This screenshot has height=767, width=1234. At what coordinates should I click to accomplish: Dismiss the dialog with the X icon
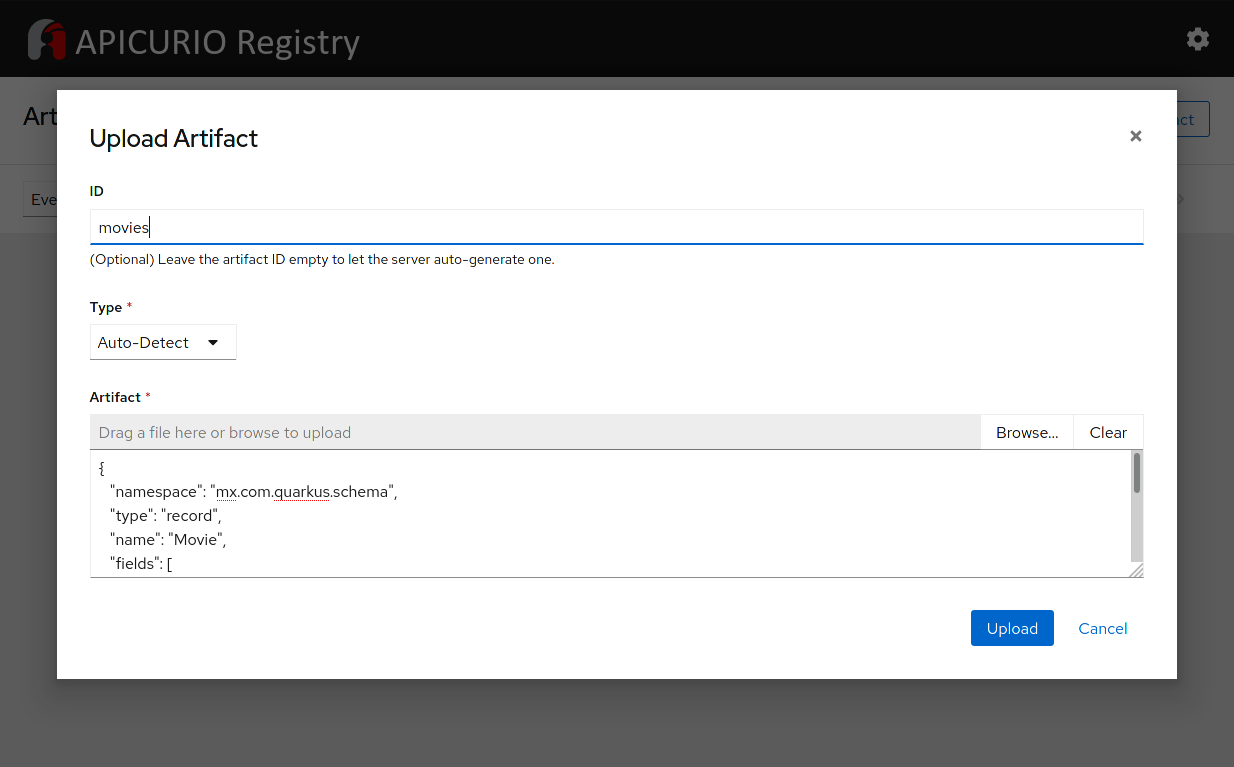coord(1135,136)
